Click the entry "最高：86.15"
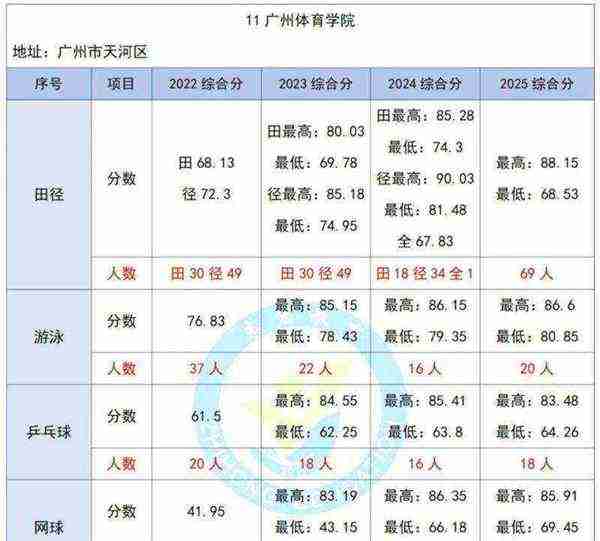Image resolution: width=600 pixels, height=541 pixels. pos(425,305)
